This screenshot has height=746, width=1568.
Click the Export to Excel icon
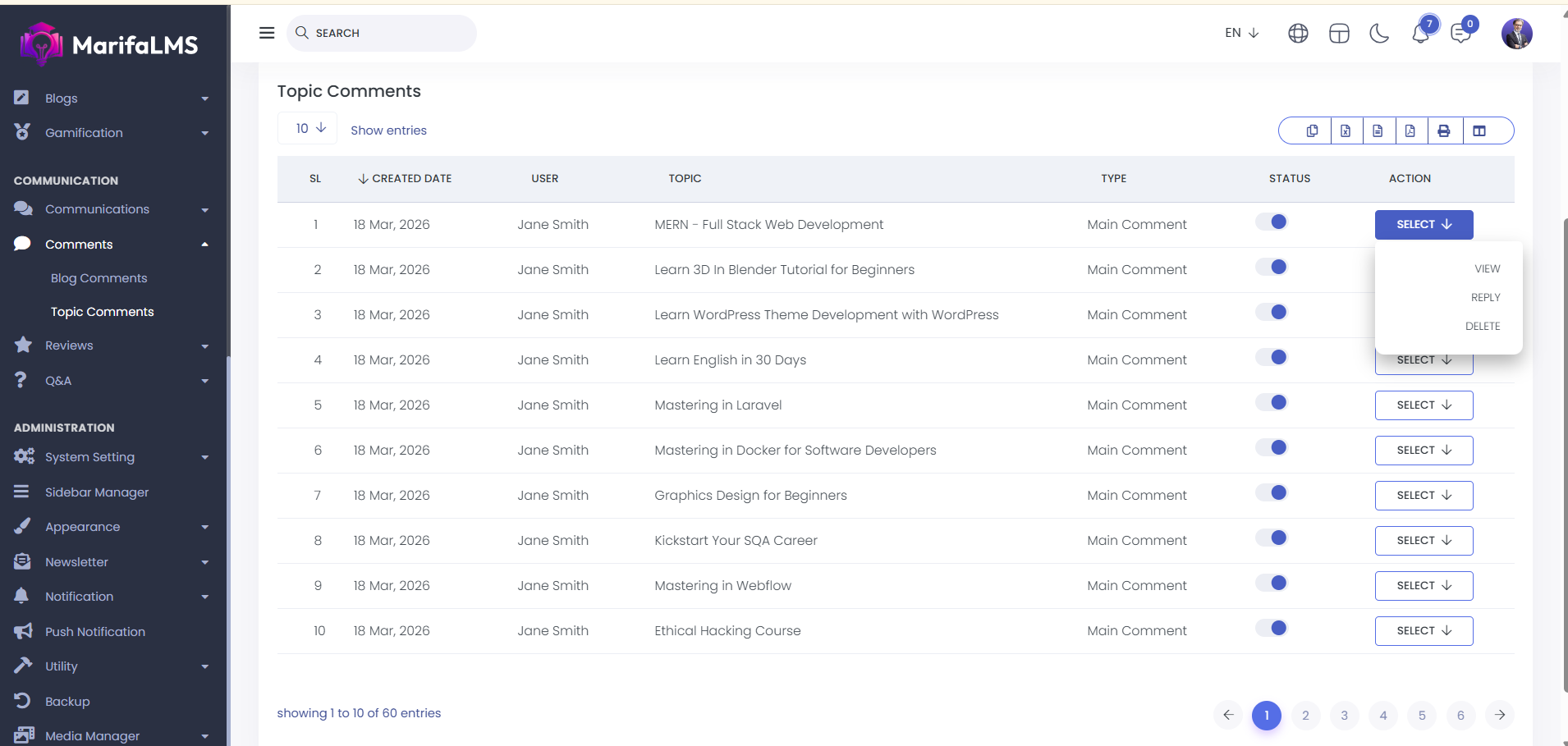(x=1346, y=130)
